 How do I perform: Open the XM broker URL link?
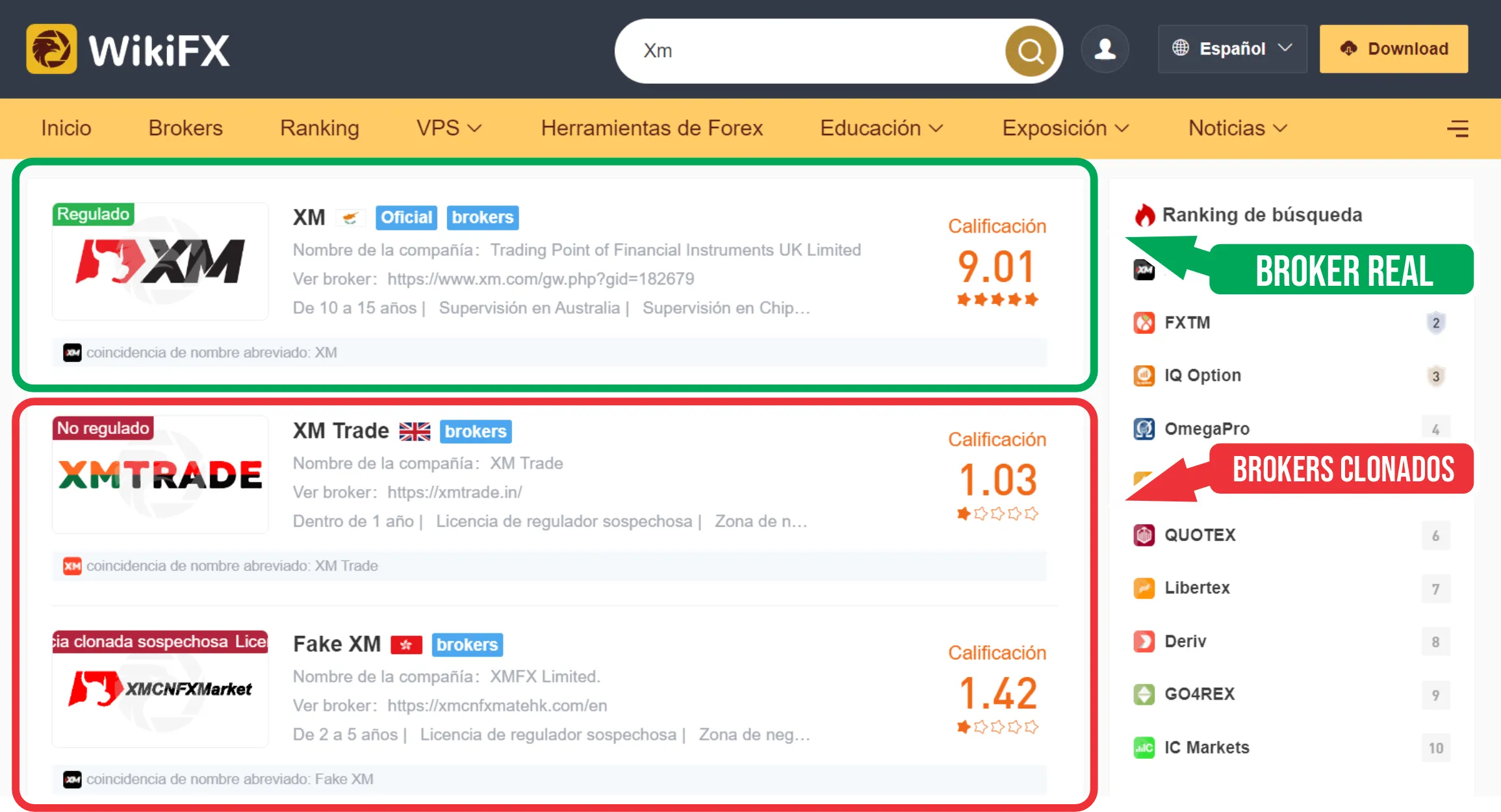[541, 279]
